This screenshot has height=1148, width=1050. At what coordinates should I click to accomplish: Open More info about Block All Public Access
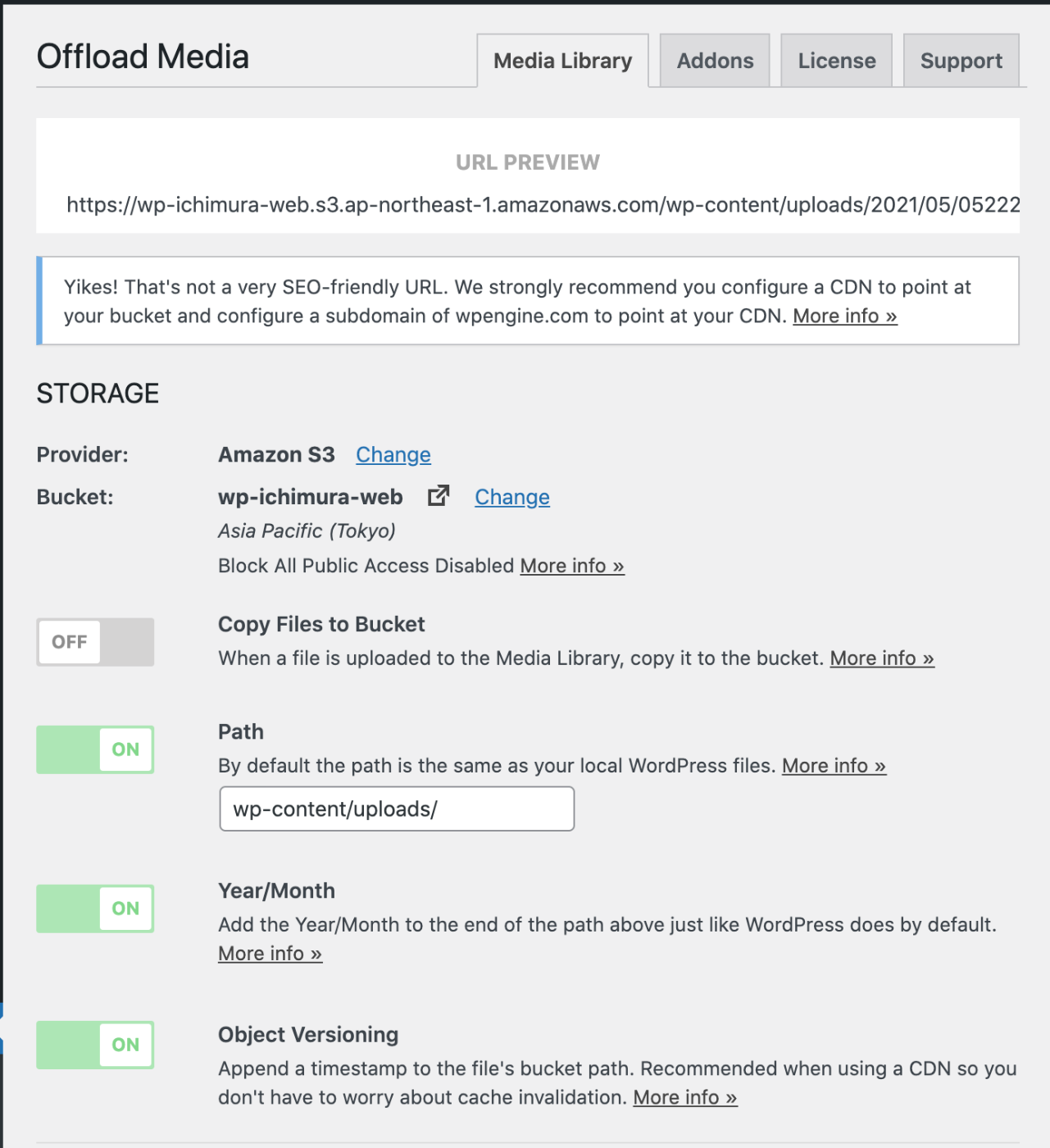(572, 566)
